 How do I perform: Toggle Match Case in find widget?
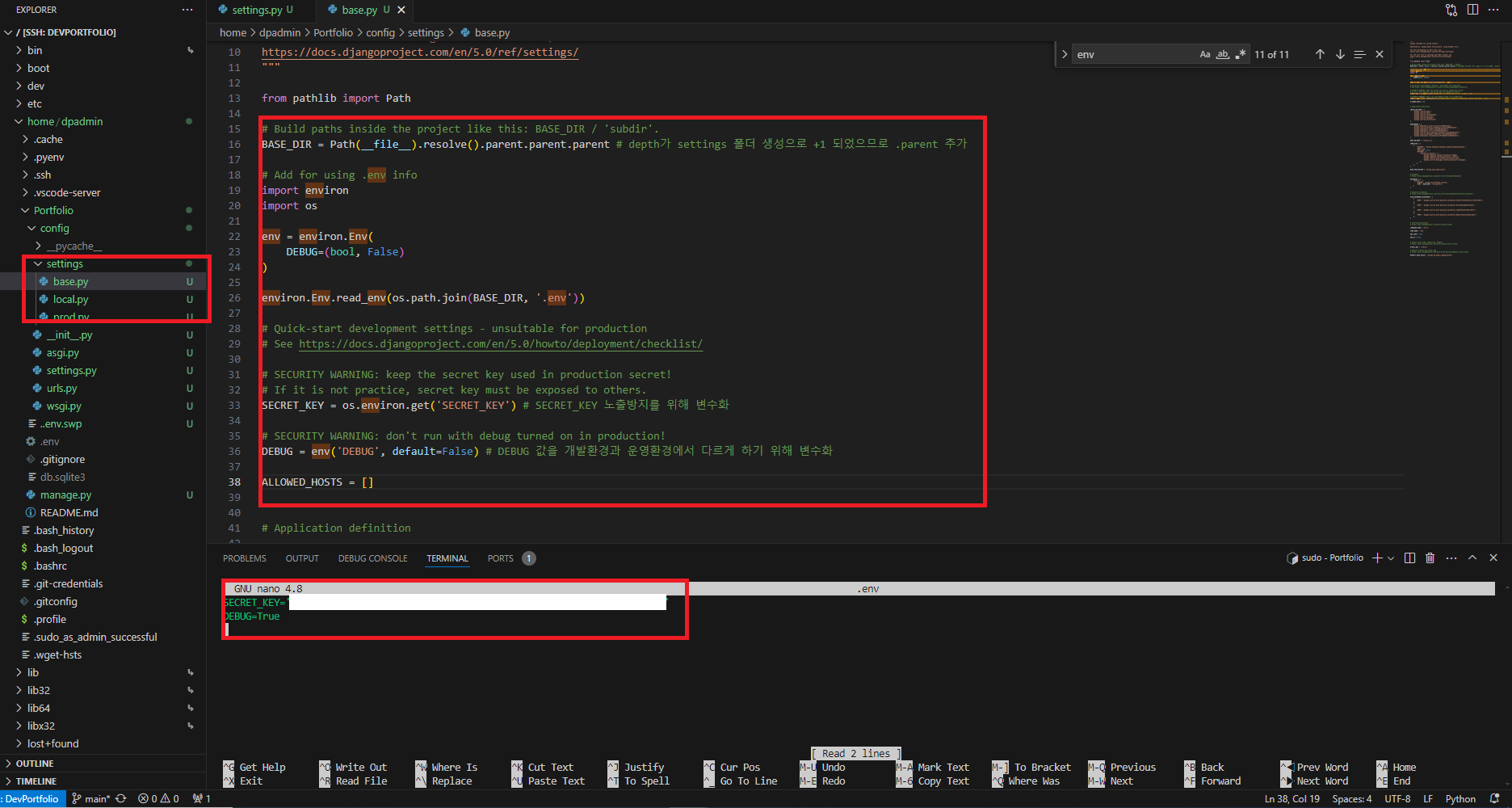click(1205, 54)
